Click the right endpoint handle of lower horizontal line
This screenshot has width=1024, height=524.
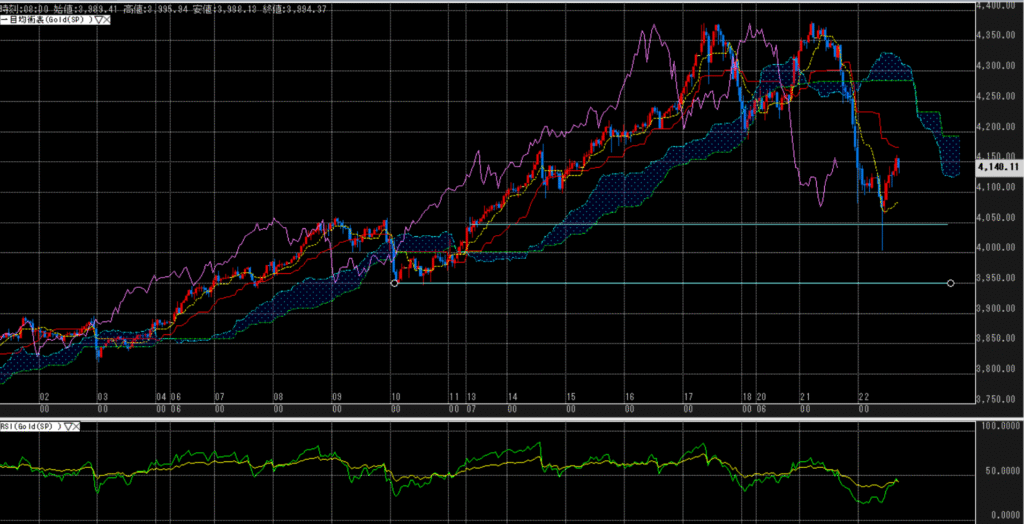(950, 283)
